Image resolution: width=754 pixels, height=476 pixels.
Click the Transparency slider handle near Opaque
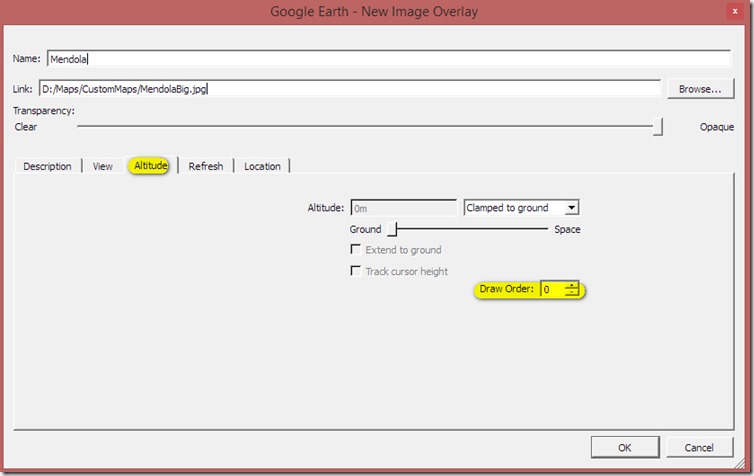[x=658, y=127]
